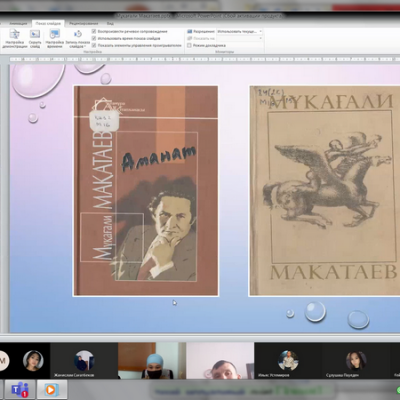Open the media player taskbar icon
This screenshot has width=400, height=400.
tap(51, 389)
